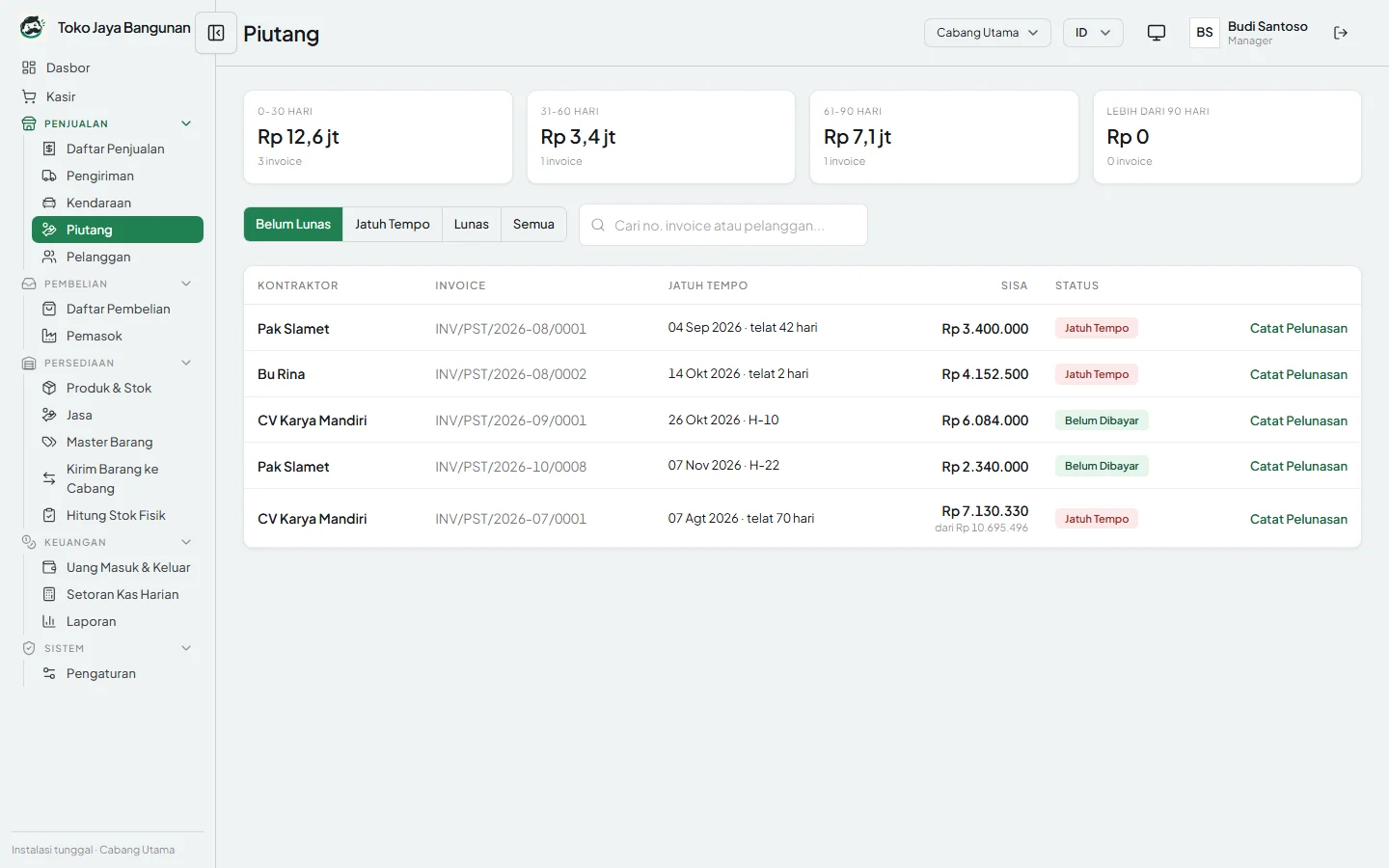Open the Daftar Pembelian clipboard icon
This screenshot has width=1389, height=868.
49,309
